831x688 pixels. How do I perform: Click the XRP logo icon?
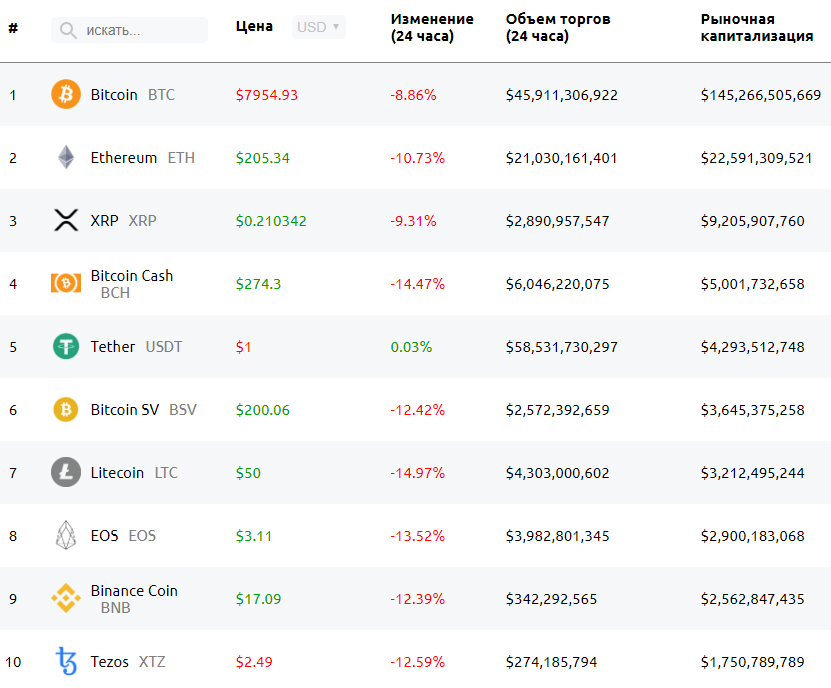pyautogui.click(x=65, y=220)
